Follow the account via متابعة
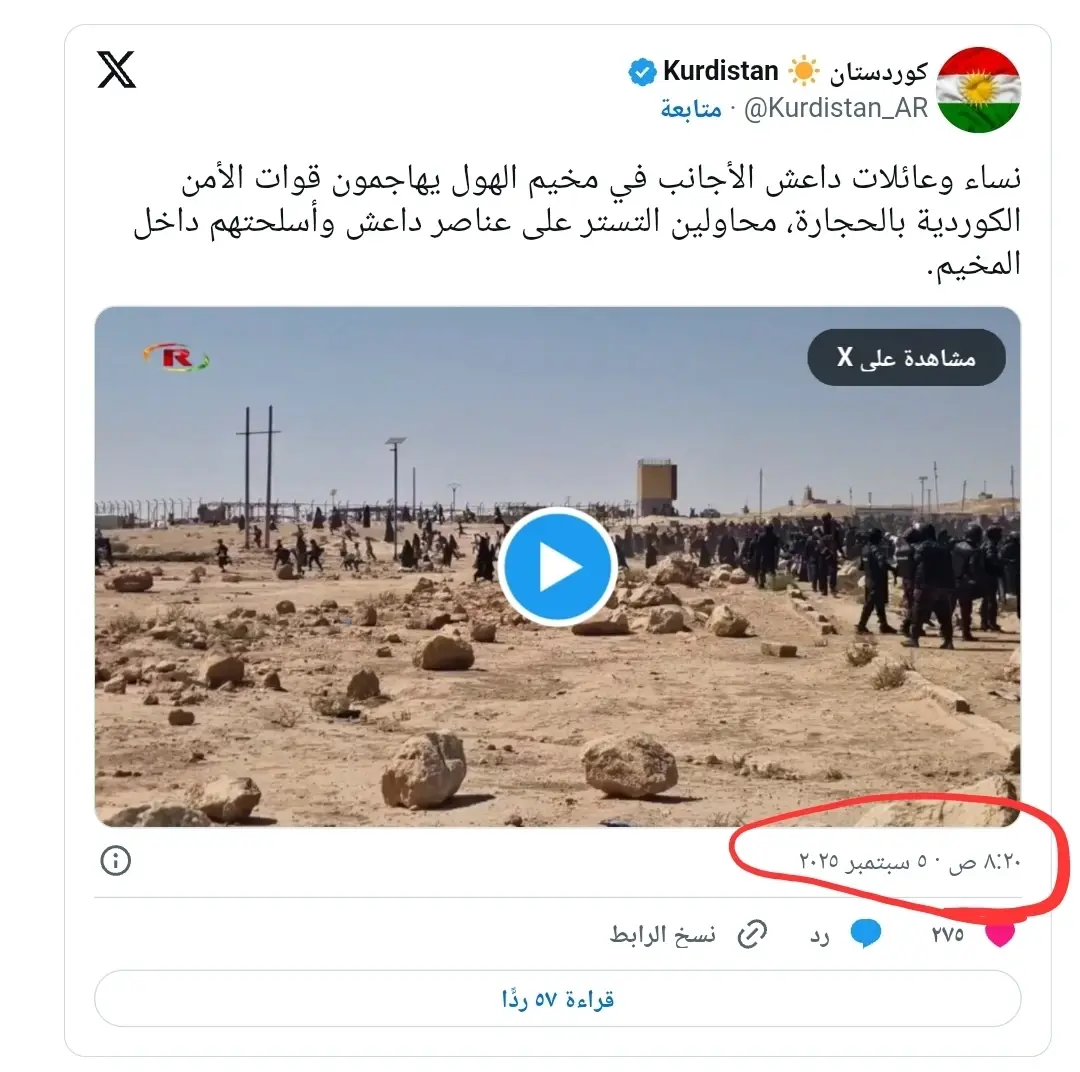 (691, 109)
